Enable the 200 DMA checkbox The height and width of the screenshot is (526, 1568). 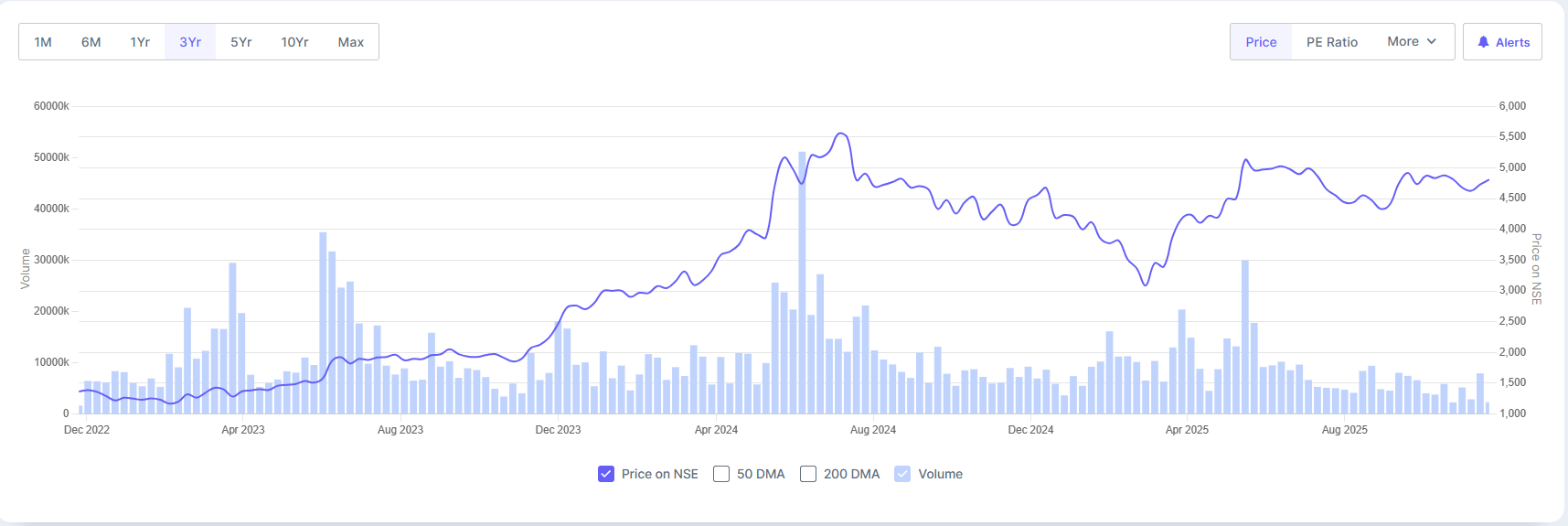coord(808,474)
